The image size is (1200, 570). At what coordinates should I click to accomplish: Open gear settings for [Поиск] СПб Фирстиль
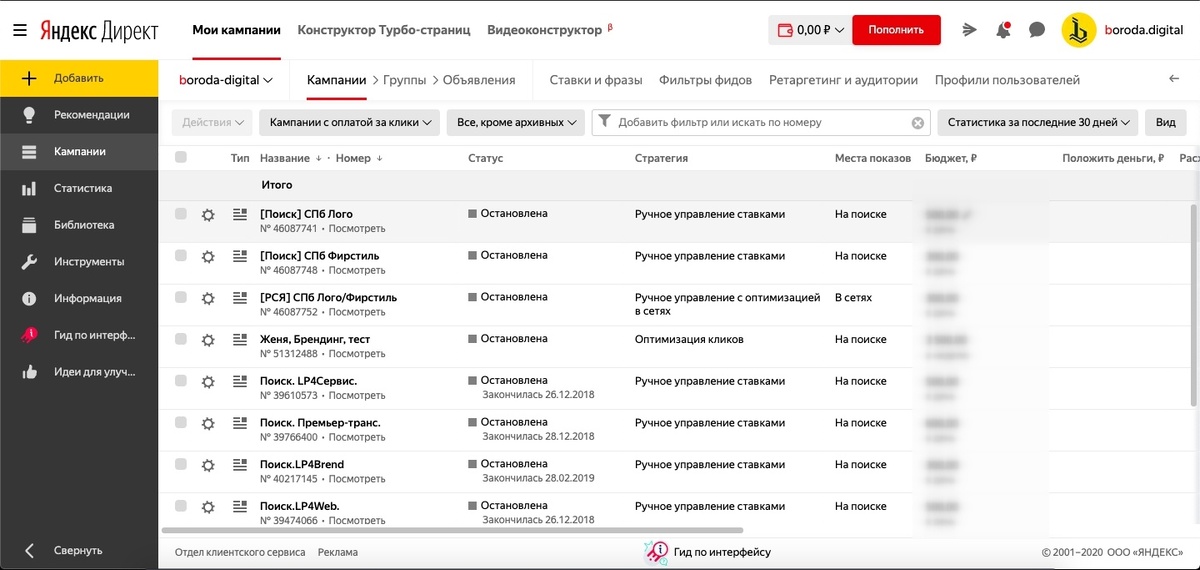(x=208, y=256)
